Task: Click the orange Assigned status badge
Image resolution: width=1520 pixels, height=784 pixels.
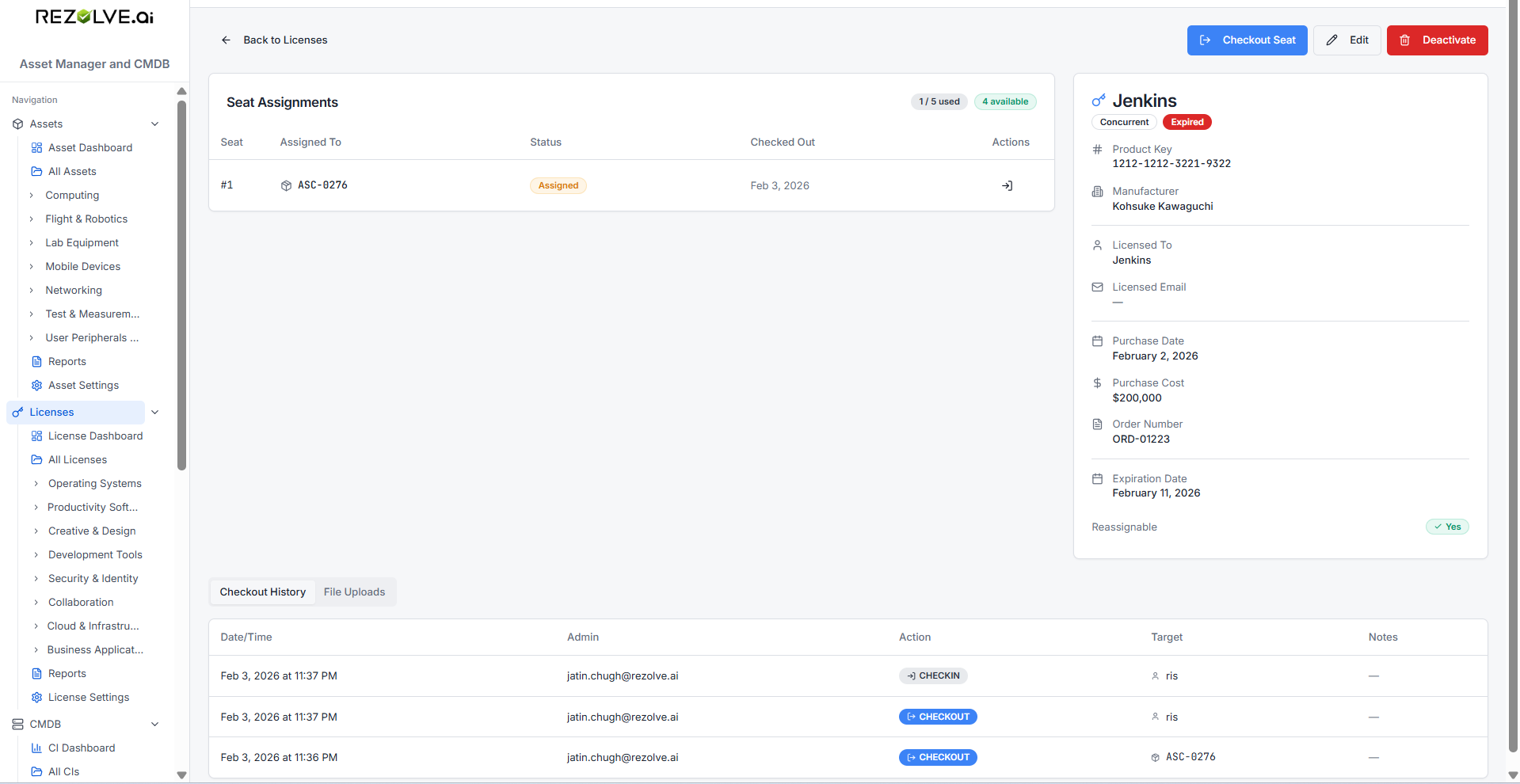Action: coord(558,185)
